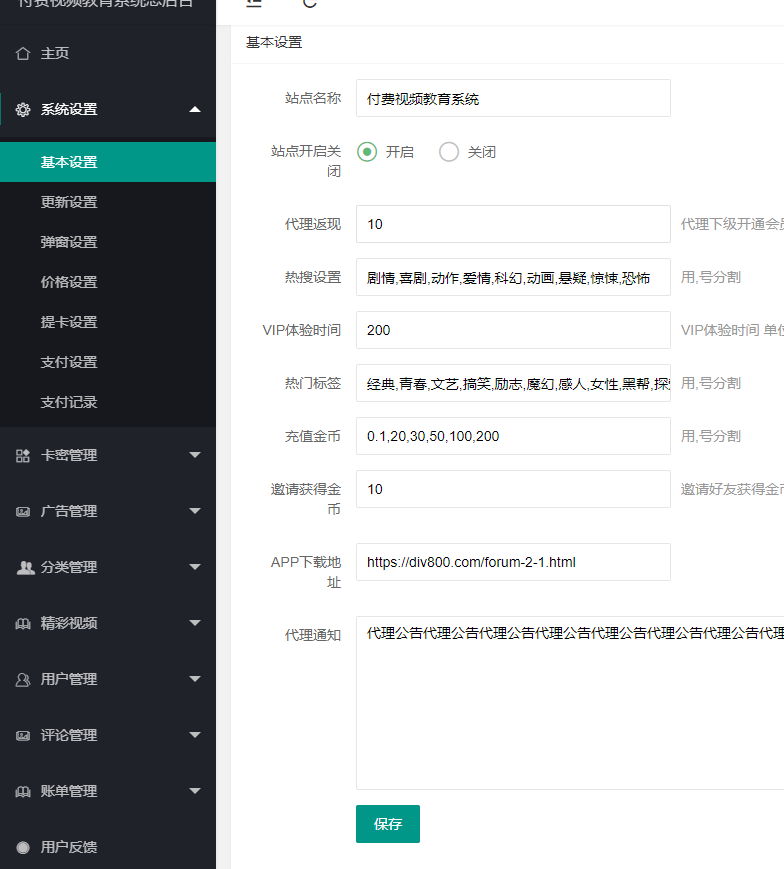Select the 开启 radio button
The height and width of the screenshot is (869, 784).
click(x=367, y=152)
